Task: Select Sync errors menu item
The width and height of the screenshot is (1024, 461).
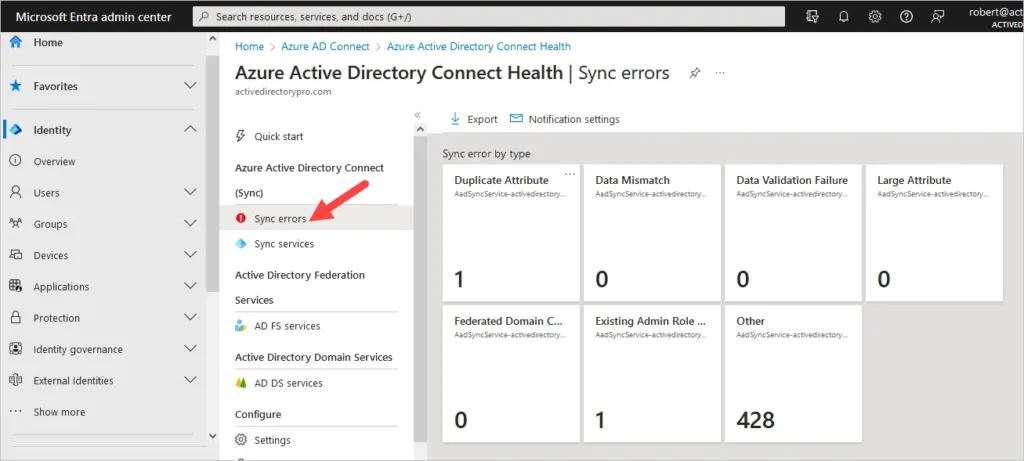Action: pos(316,219)
